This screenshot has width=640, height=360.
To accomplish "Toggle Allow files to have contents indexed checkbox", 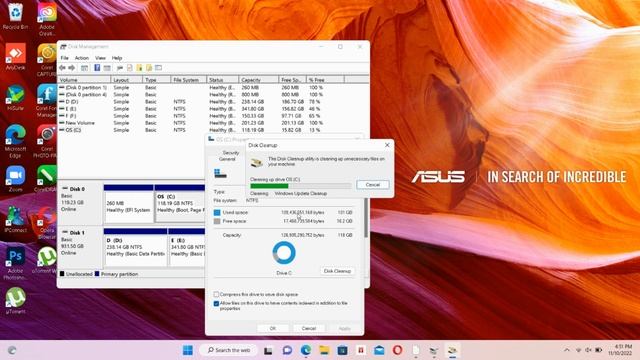I will (x=216, y=304).
